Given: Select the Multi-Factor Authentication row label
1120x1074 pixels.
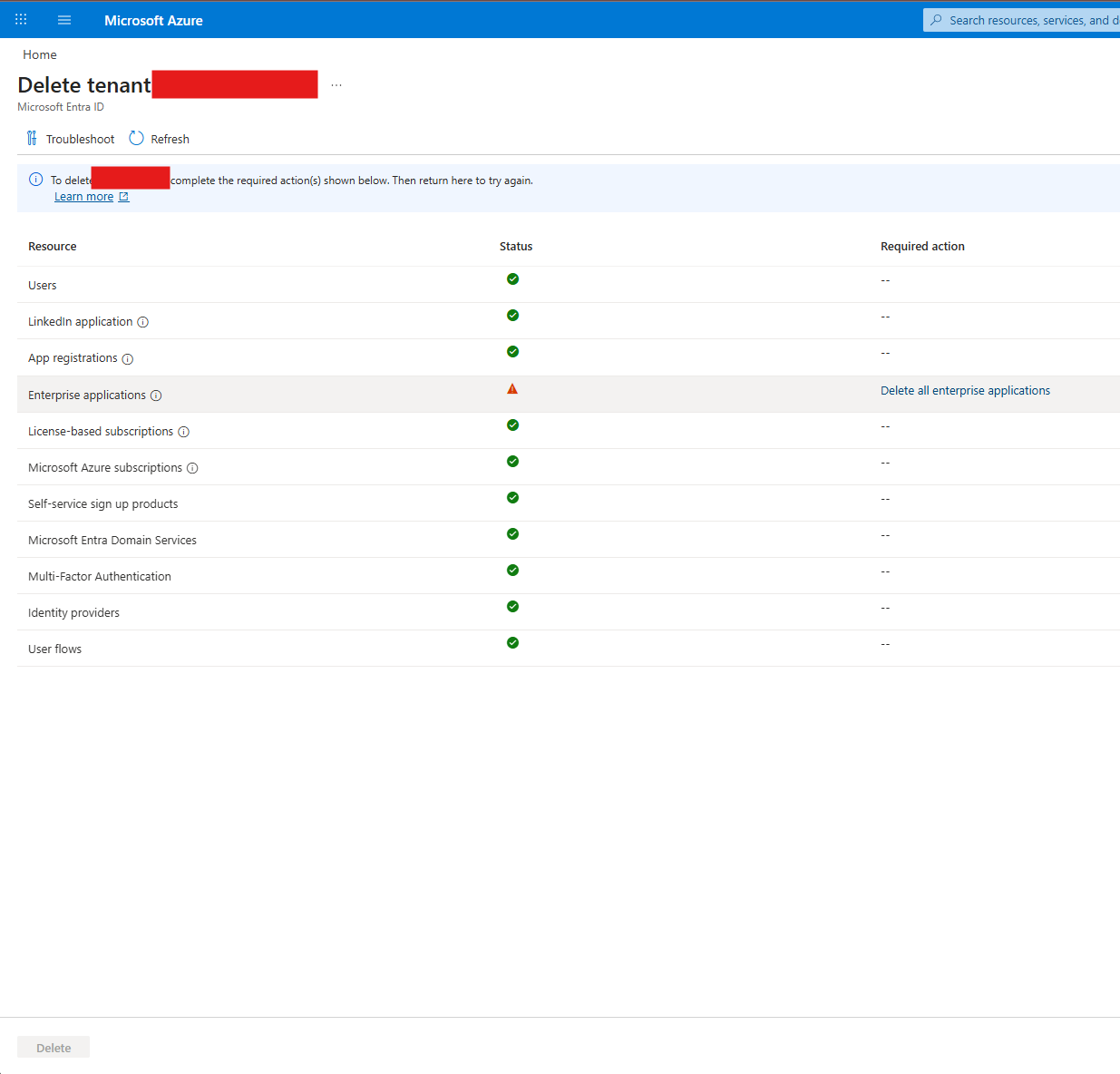Looking at the screenshot, I should tap(100, 577).
